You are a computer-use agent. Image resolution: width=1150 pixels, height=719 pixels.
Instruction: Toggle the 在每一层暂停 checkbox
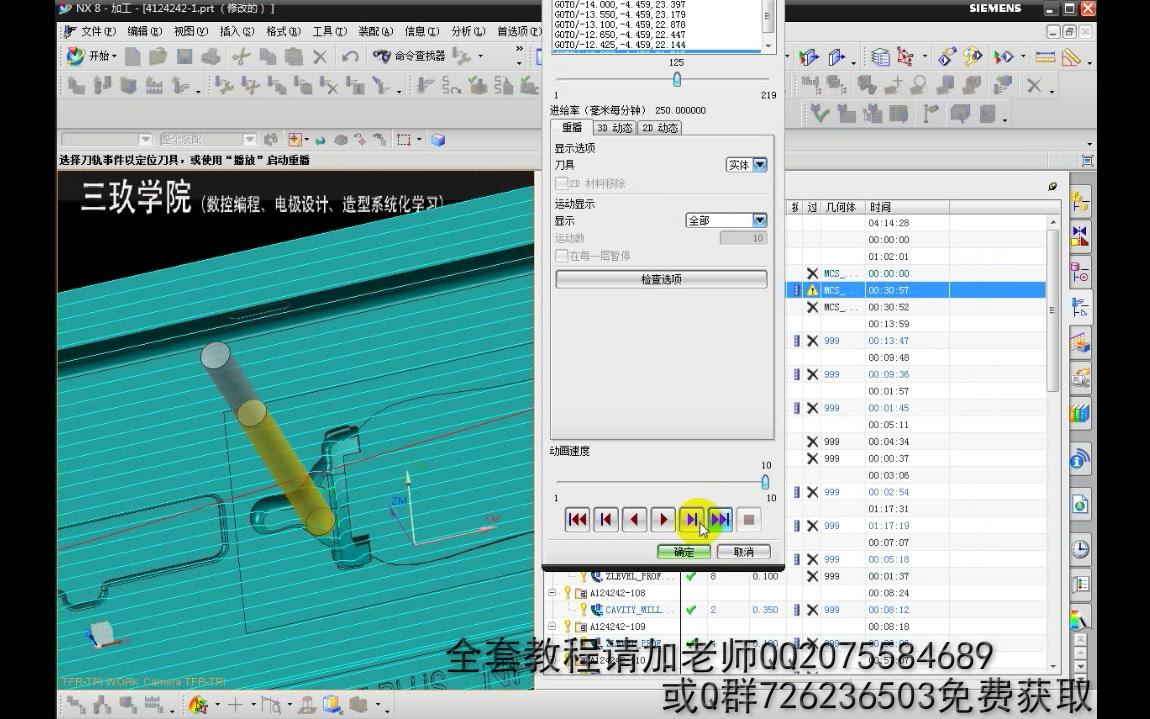(562, 257)
